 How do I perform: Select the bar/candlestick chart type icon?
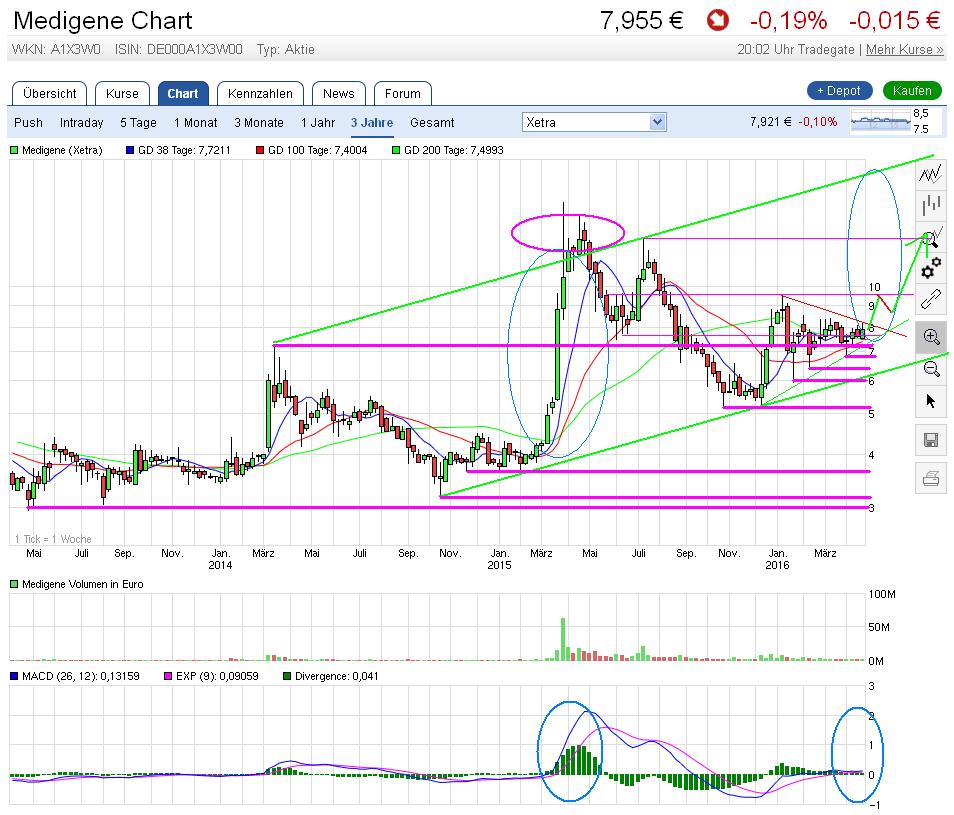tap(930, 206)
